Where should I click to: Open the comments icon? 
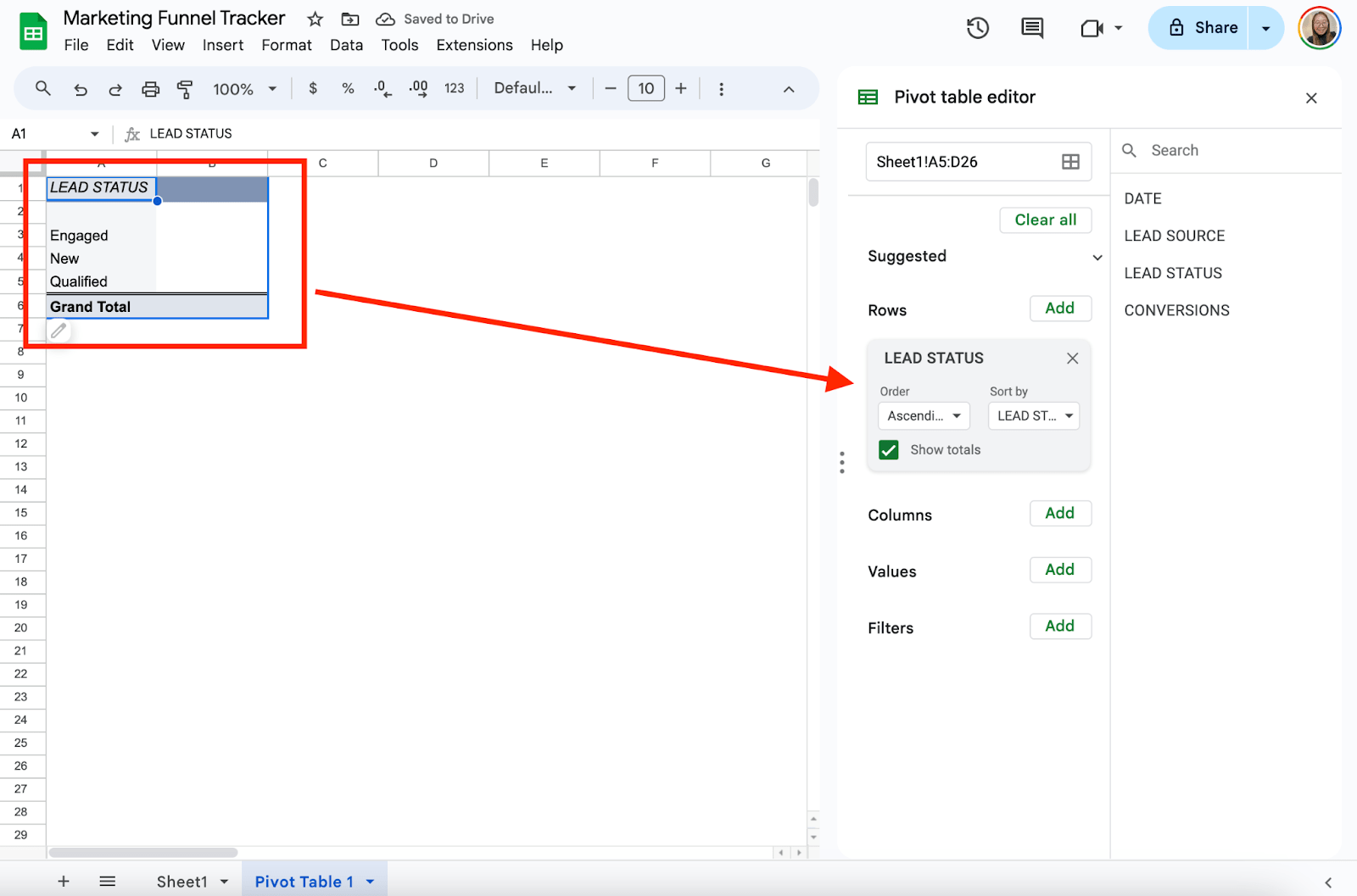click(x=1032, y=28)
